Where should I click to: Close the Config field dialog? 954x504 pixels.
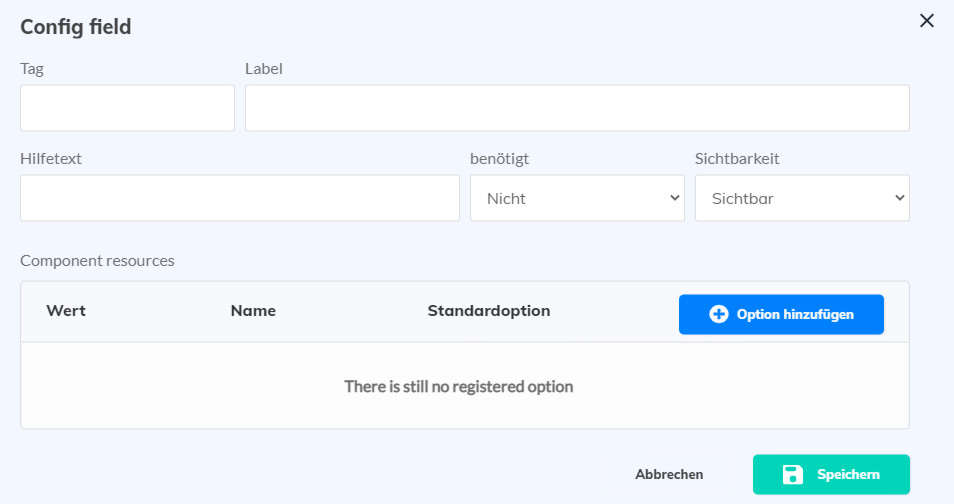click(927, 21)
